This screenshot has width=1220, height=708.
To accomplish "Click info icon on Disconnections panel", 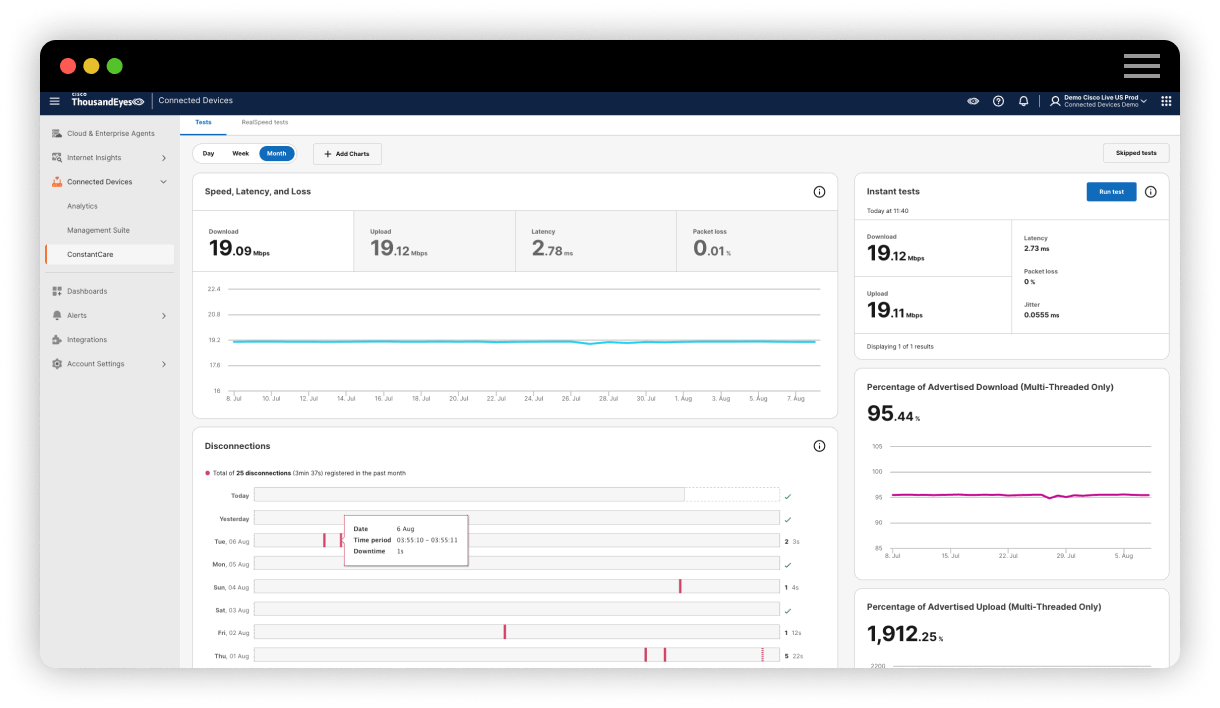I will pyautogui.click(x=819, y=446).
